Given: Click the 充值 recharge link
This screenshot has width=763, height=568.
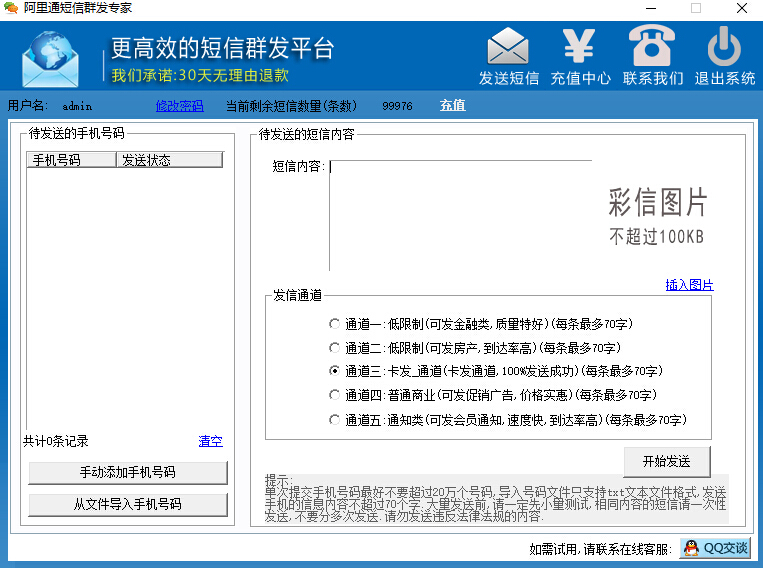Looking at the screenshot, I should (452, 105).
